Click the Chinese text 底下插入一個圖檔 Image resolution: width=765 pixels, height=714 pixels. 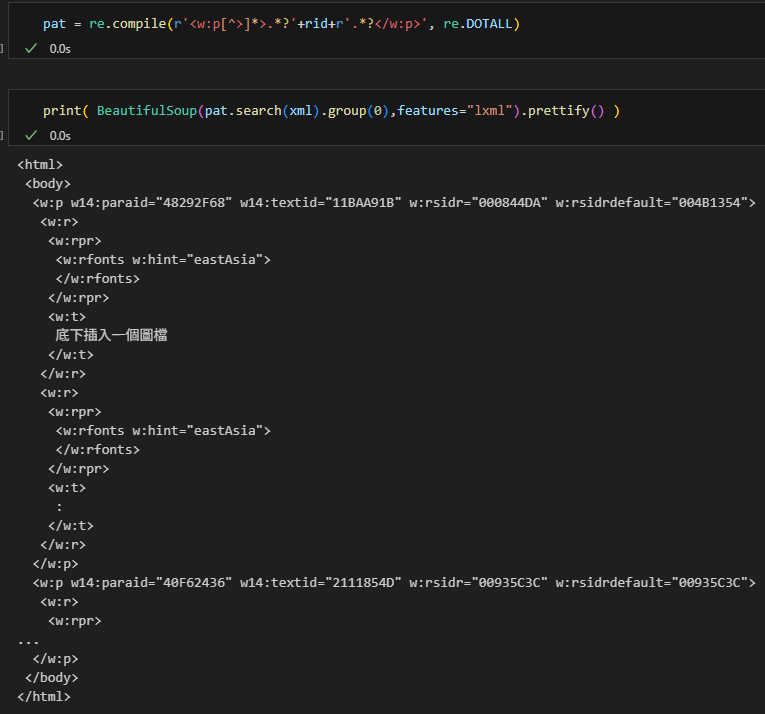[x=111, y=335]
